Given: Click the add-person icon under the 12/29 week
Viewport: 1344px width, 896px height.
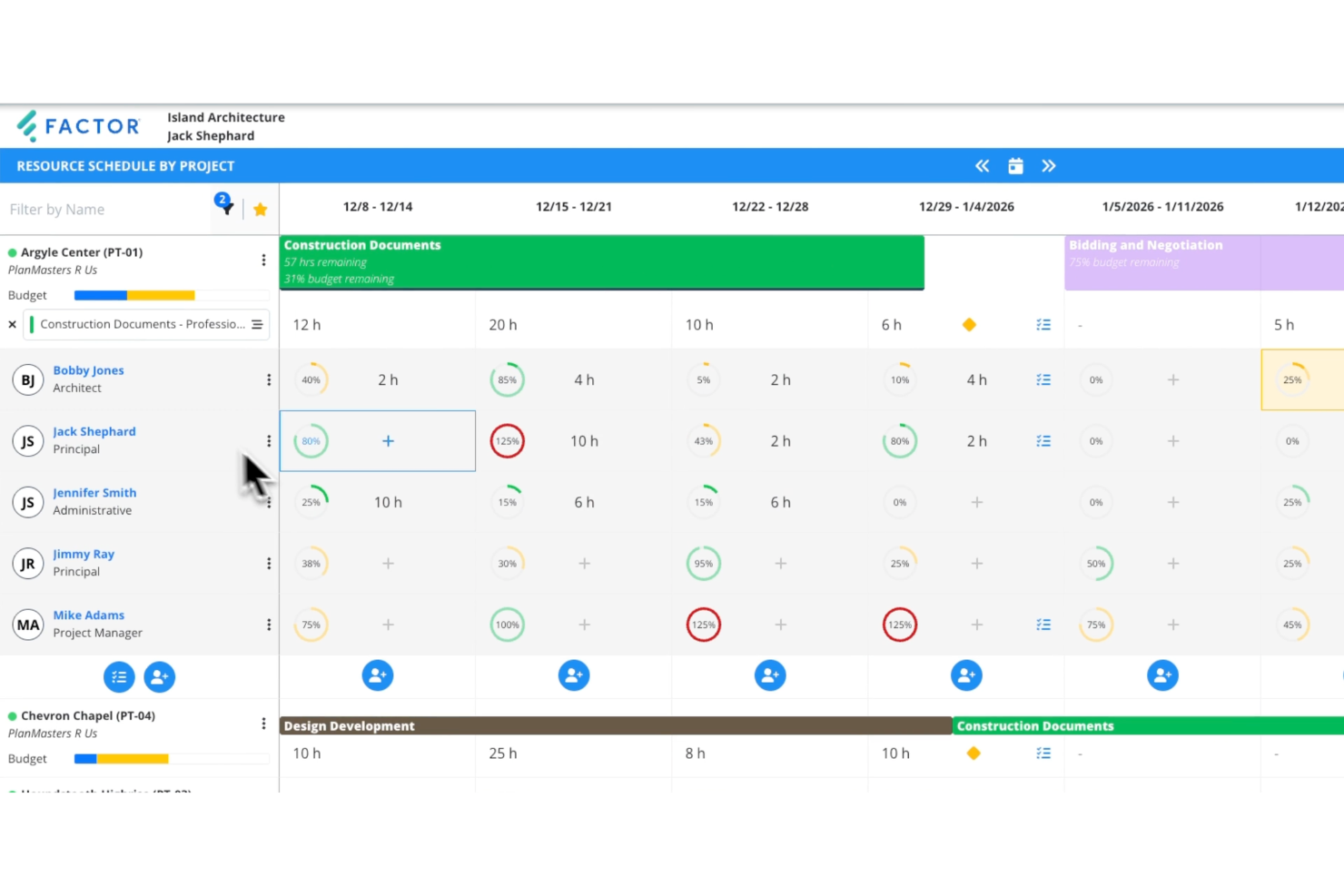Looking at the screenshot, I should tap(966, 675).
